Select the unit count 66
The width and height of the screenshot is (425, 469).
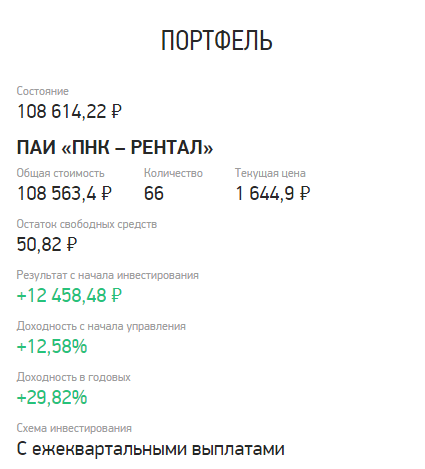point(154,193)
